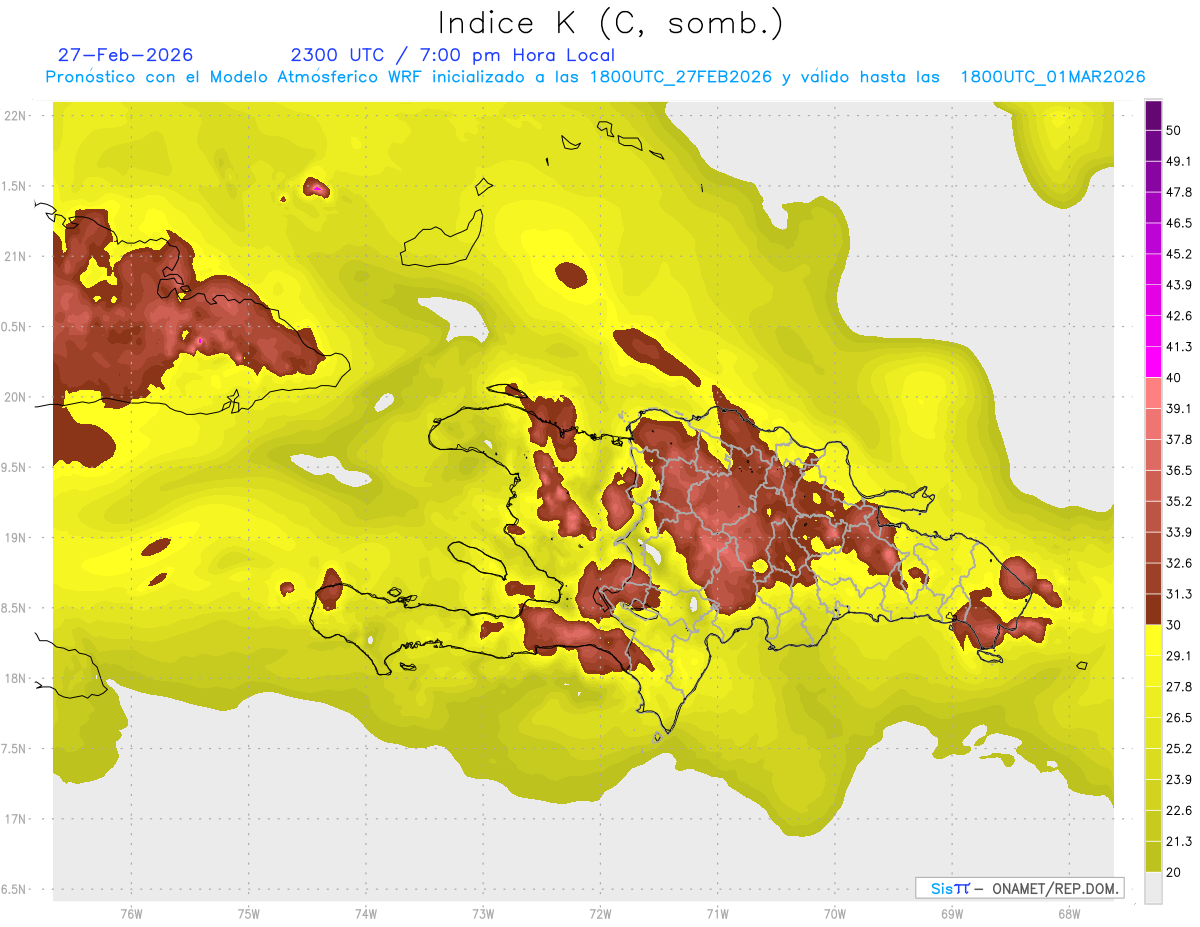Click the '1800UTC_01MAR2026' valid-until time text
Viewport: 1200px width, 927px height.
point(1053,77)
